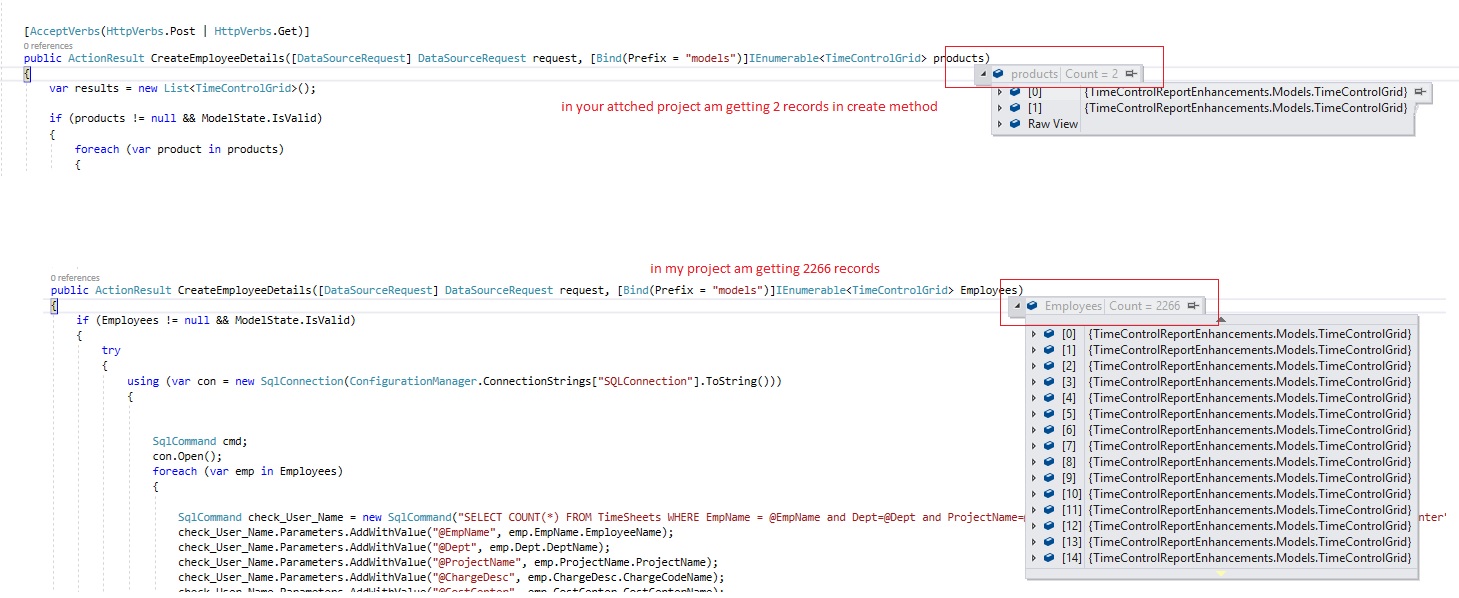The height and width of the screenshot is (598, 1459).
Task: Click 'foreach (var emp in Employees)' line
Action: [x=247, y=471]
